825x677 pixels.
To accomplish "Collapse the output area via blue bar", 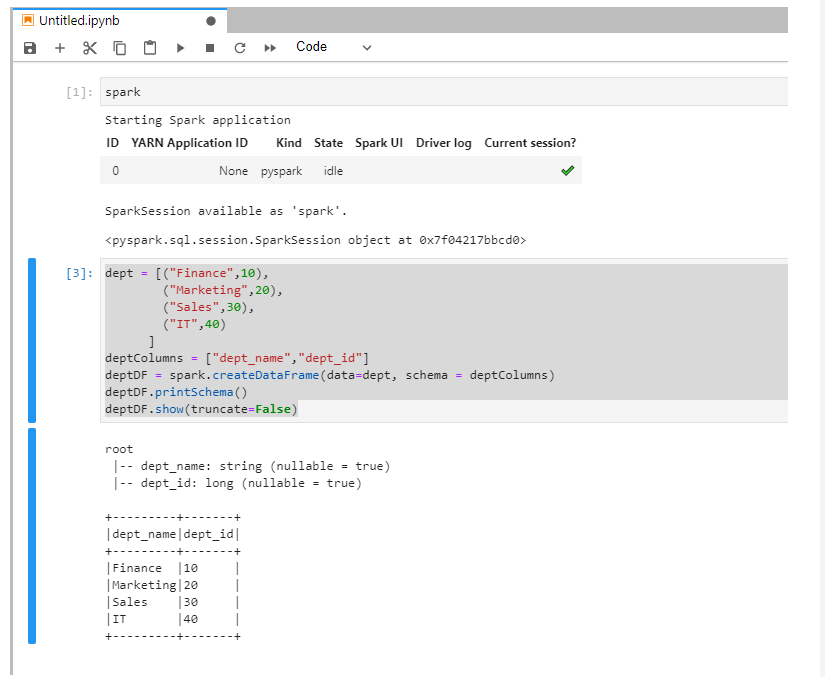I will 32,536.
